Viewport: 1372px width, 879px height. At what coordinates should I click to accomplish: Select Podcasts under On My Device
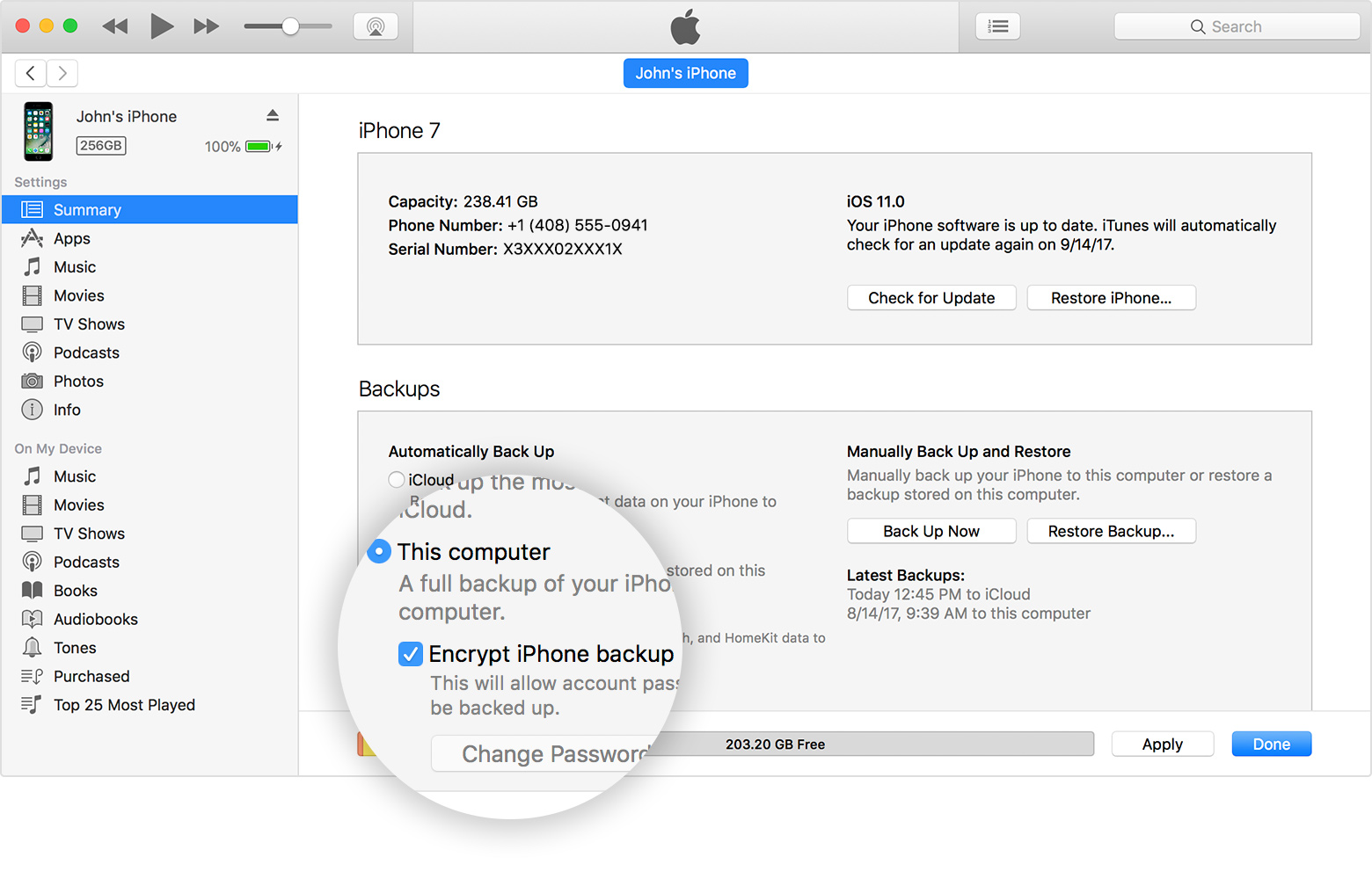pos(150,562)
